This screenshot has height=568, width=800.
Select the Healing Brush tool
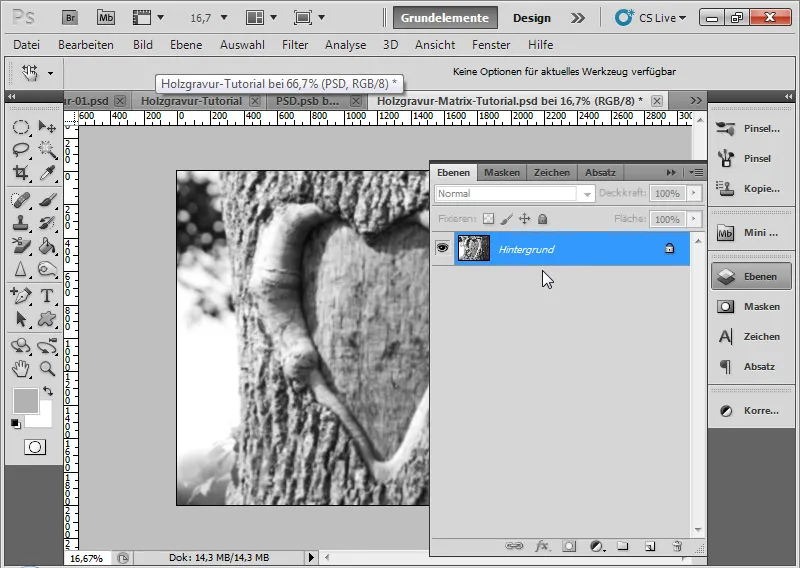coord(21,200)
